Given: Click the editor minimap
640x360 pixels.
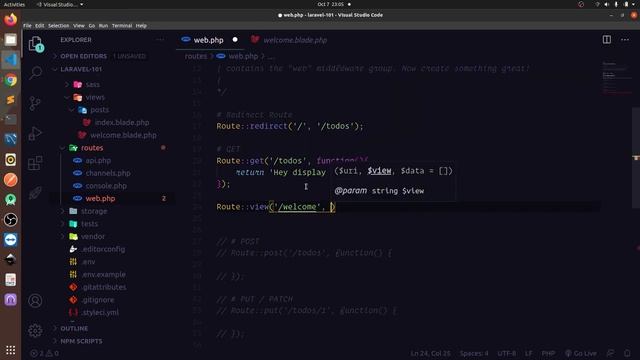Looking at the screenshot, I should (x=616, y=78).
